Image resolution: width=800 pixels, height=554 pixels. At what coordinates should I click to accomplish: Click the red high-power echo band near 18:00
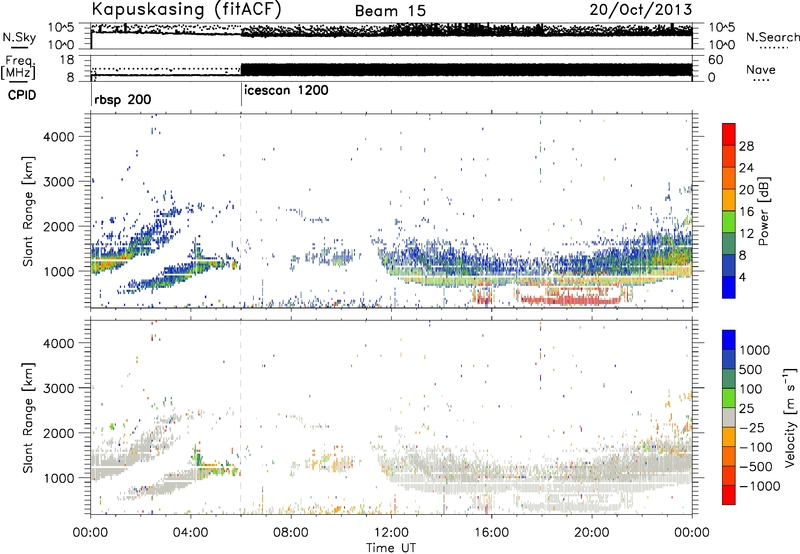pos(569,300)
